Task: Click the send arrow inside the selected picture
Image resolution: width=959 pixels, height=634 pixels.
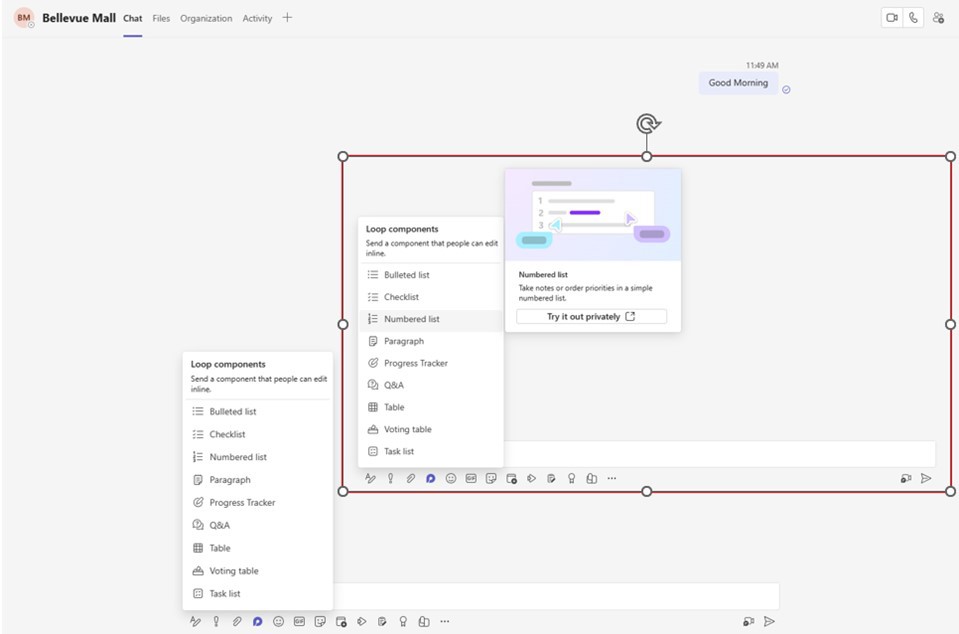Action: pos(926,478)
